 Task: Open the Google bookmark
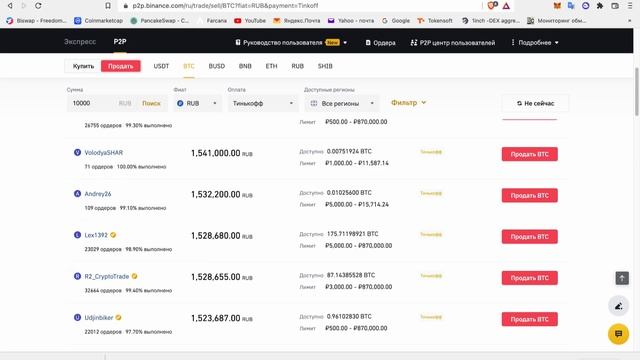click(x=396, y=20)
